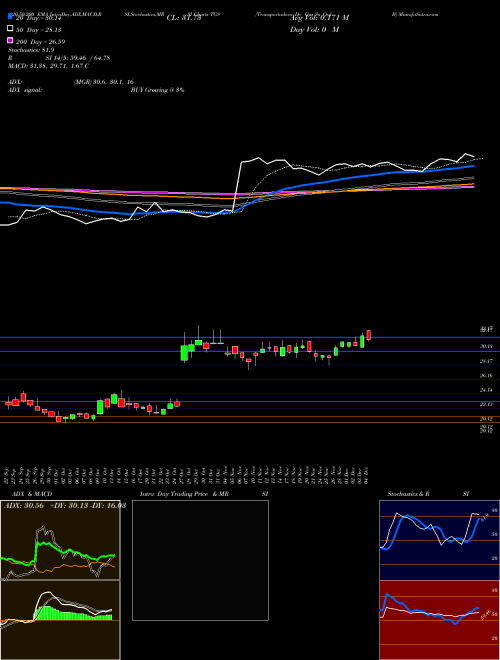This screenshot has height=660, width=500.
Task: Click the 26.16 price axis label
Action: [486, 375]
